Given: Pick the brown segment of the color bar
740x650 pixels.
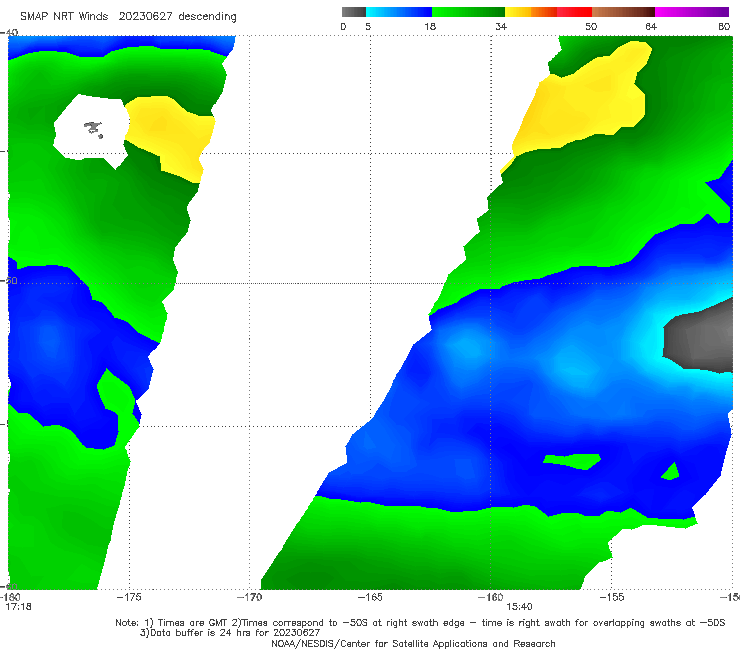Looking at the screenshot, I should click(x=623, y=12).
